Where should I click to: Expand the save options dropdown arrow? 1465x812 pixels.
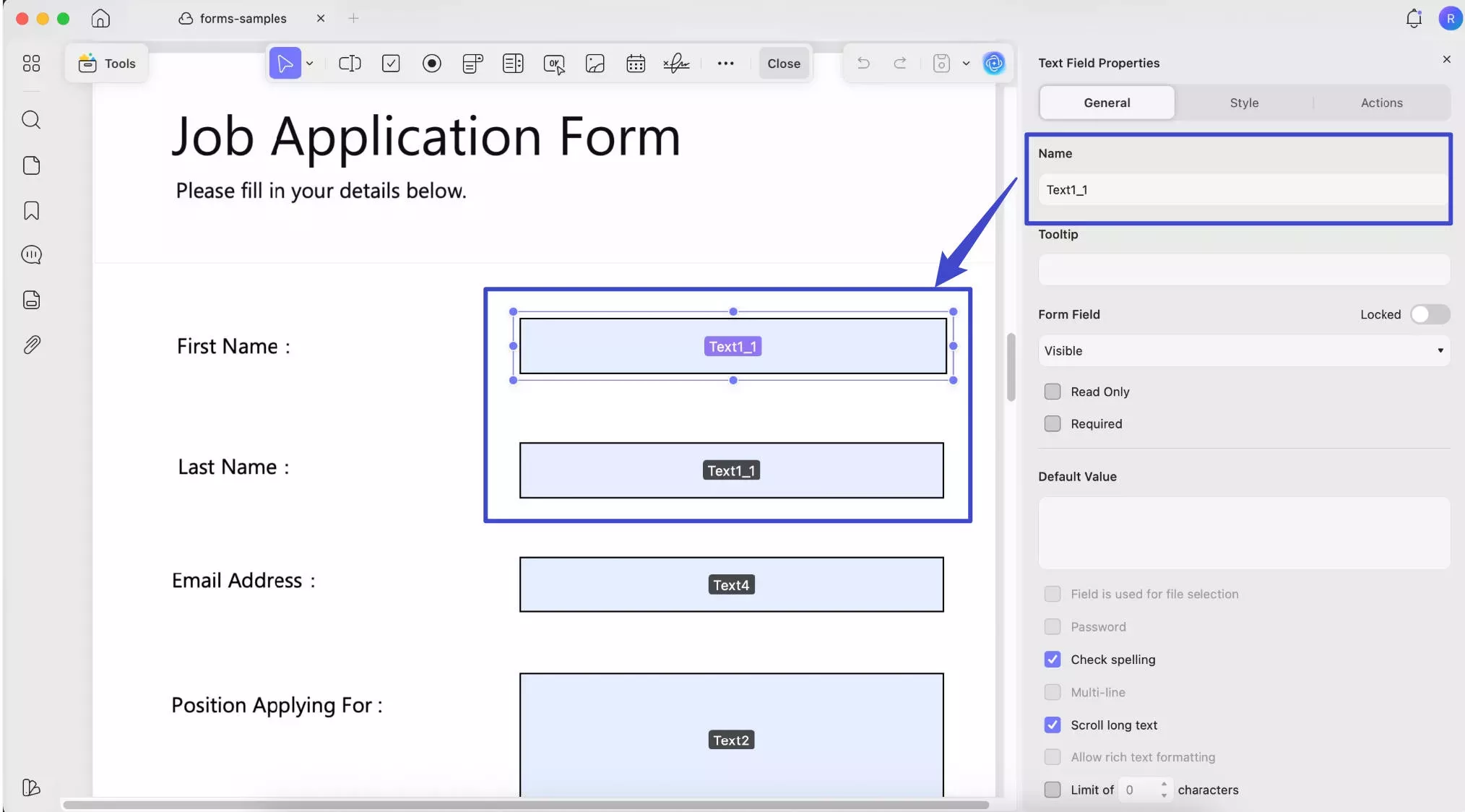coord(966,64)
